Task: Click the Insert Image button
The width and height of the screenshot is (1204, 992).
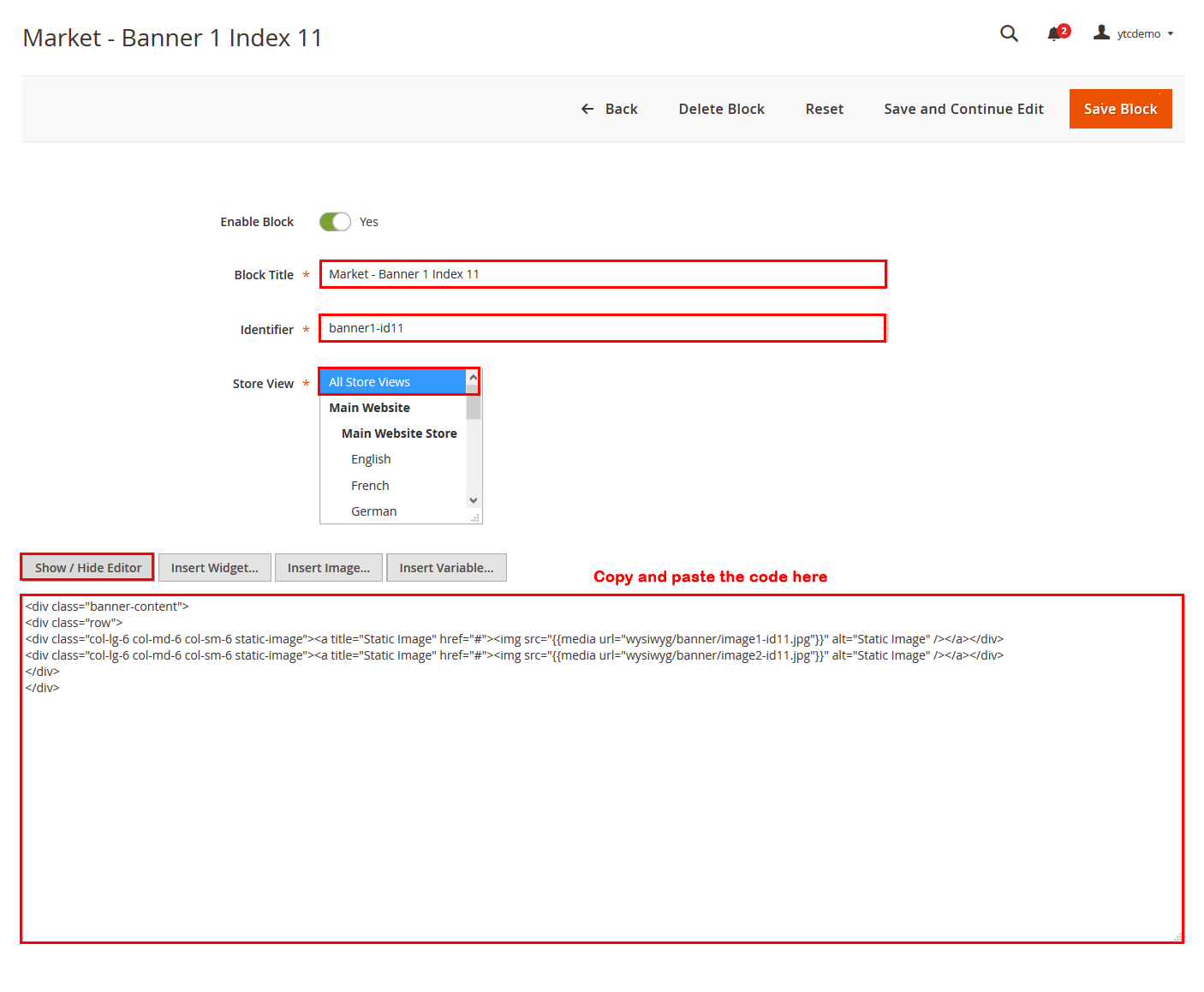Action: 329,568
